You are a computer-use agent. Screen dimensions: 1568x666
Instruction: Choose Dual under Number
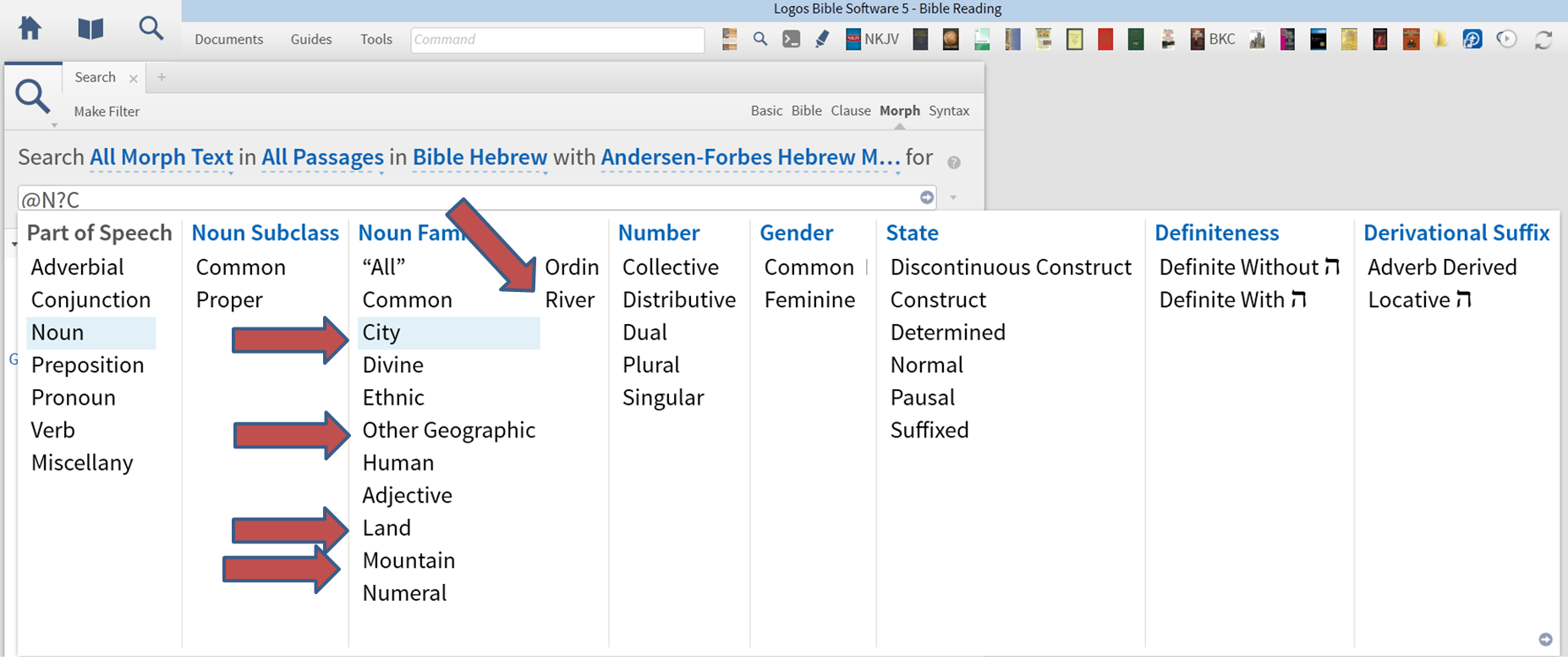[644, 333]
